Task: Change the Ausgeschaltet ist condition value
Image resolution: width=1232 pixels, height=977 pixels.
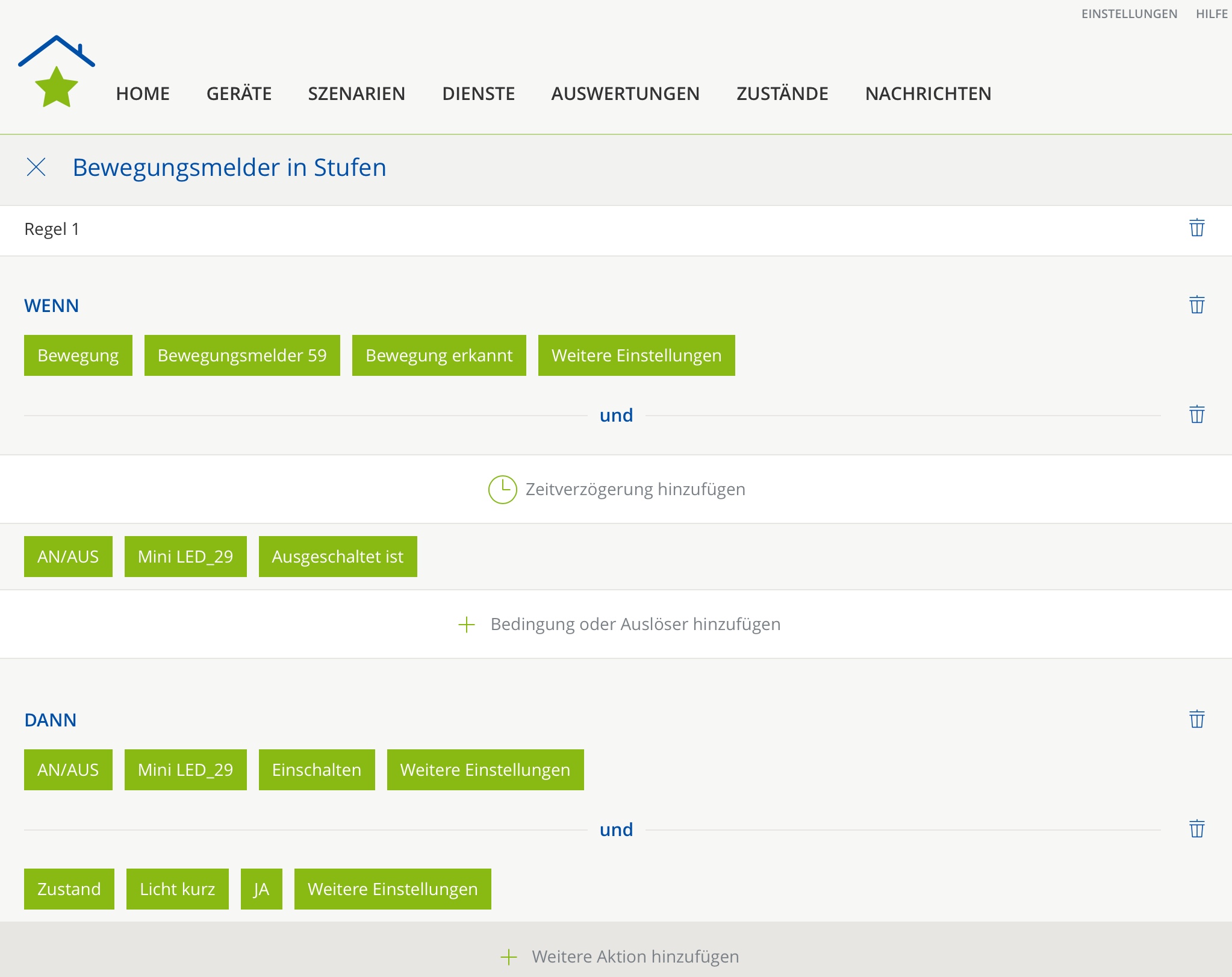Action: [338, 557]
